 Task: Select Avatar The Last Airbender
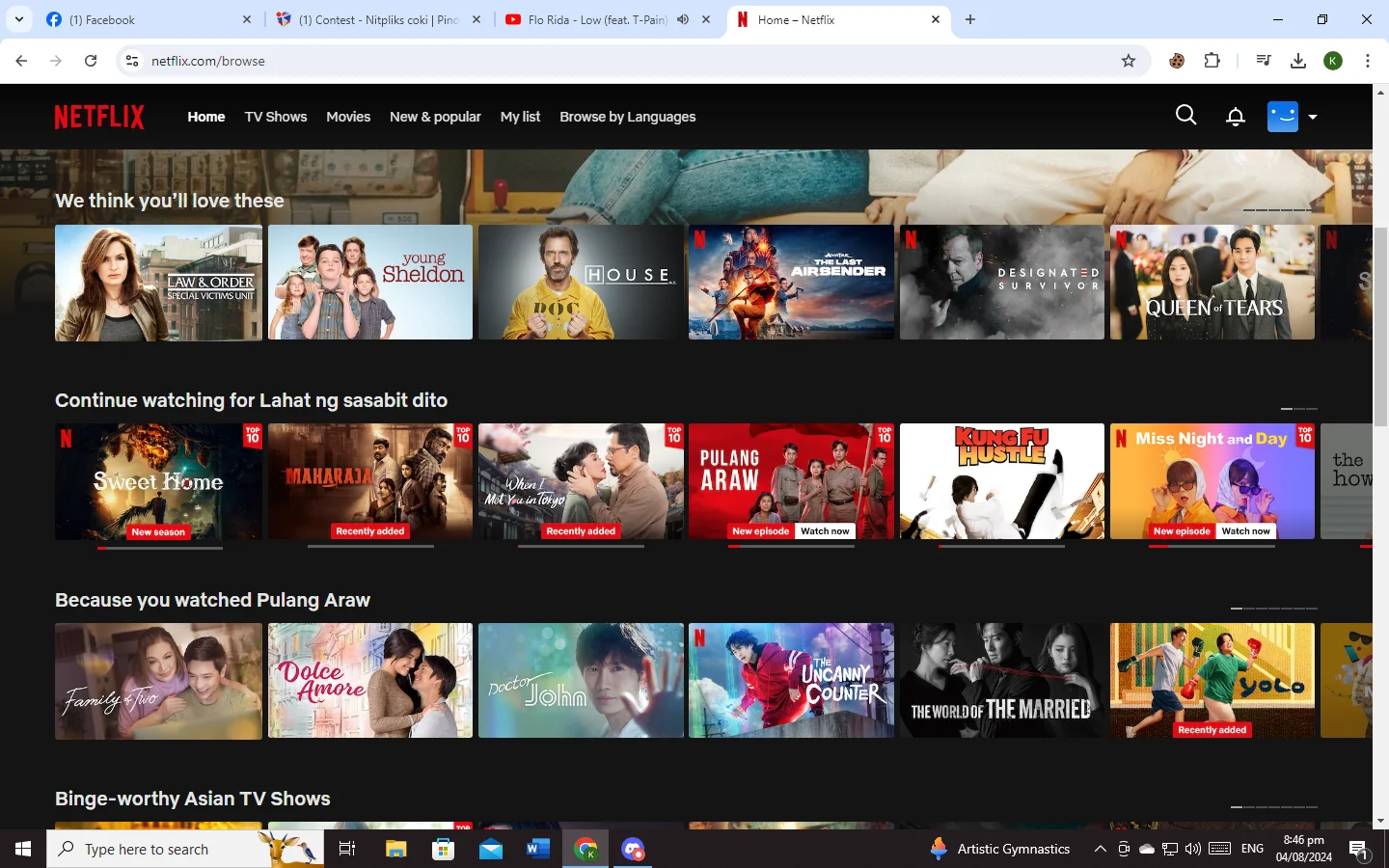[x=791, y=283]
